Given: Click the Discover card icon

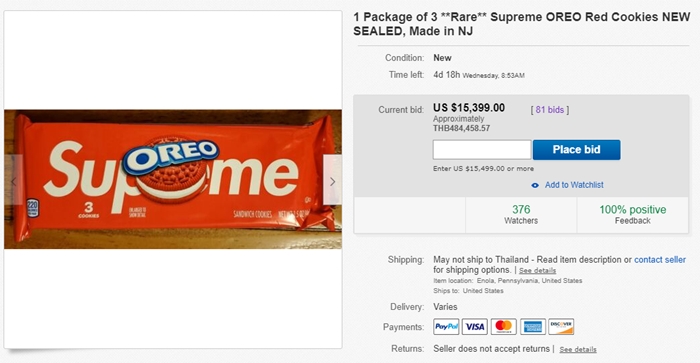Looking at the screenshot, I should click(561, 327).
